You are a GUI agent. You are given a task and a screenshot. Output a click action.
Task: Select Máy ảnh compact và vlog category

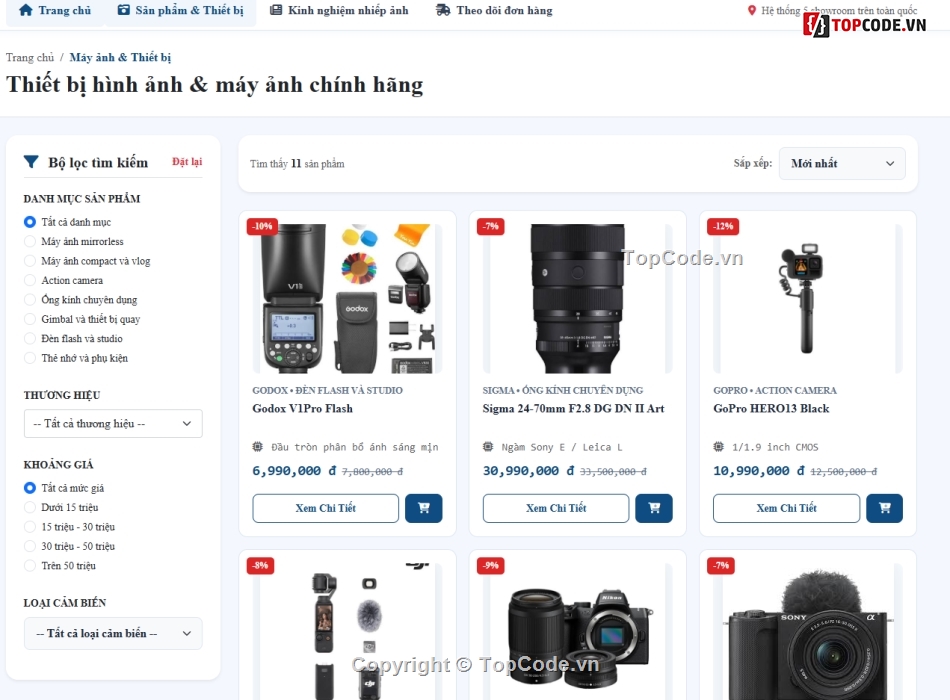click(x=30, y=261)
